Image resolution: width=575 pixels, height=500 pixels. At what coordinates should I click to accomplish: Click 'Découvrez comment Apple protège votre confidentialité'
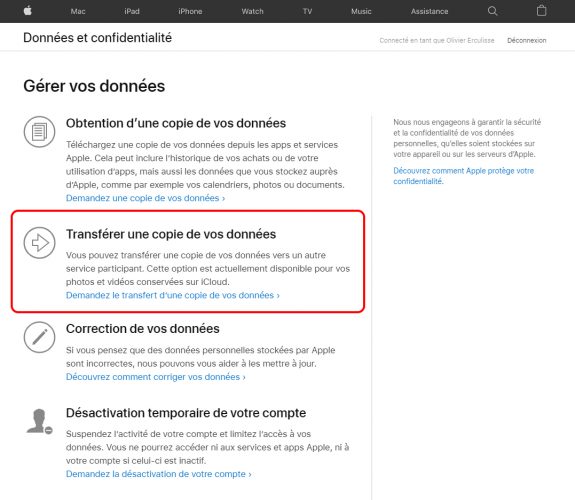point(464,176)
